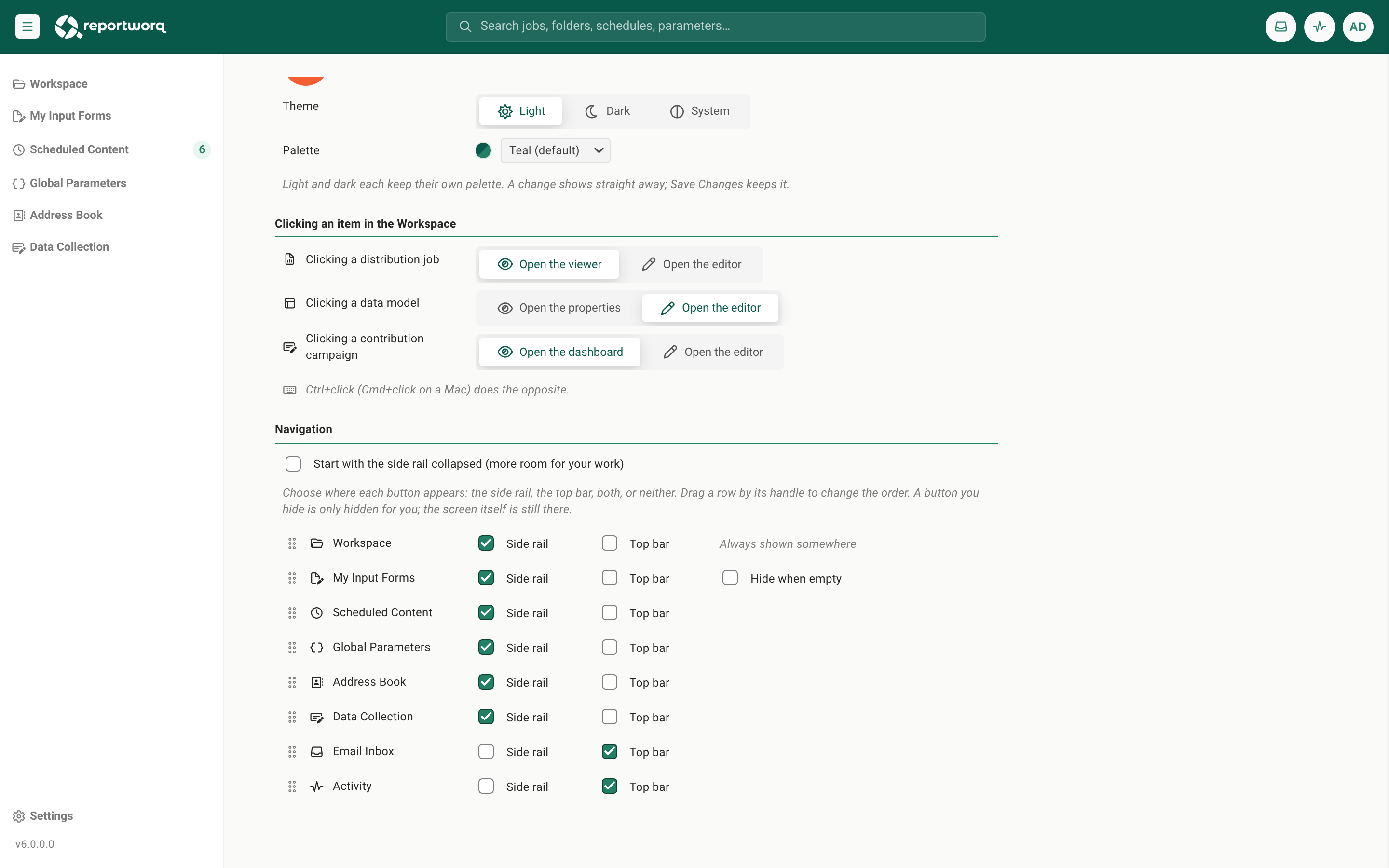
Task: Select the Light theme option
Action: tap(521, 111)
